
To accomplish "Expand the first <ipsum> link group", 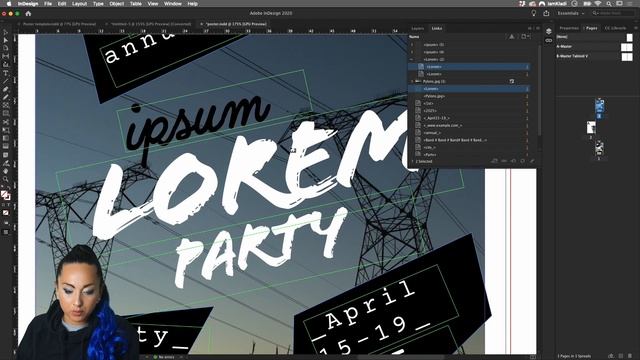I will 411,45.
